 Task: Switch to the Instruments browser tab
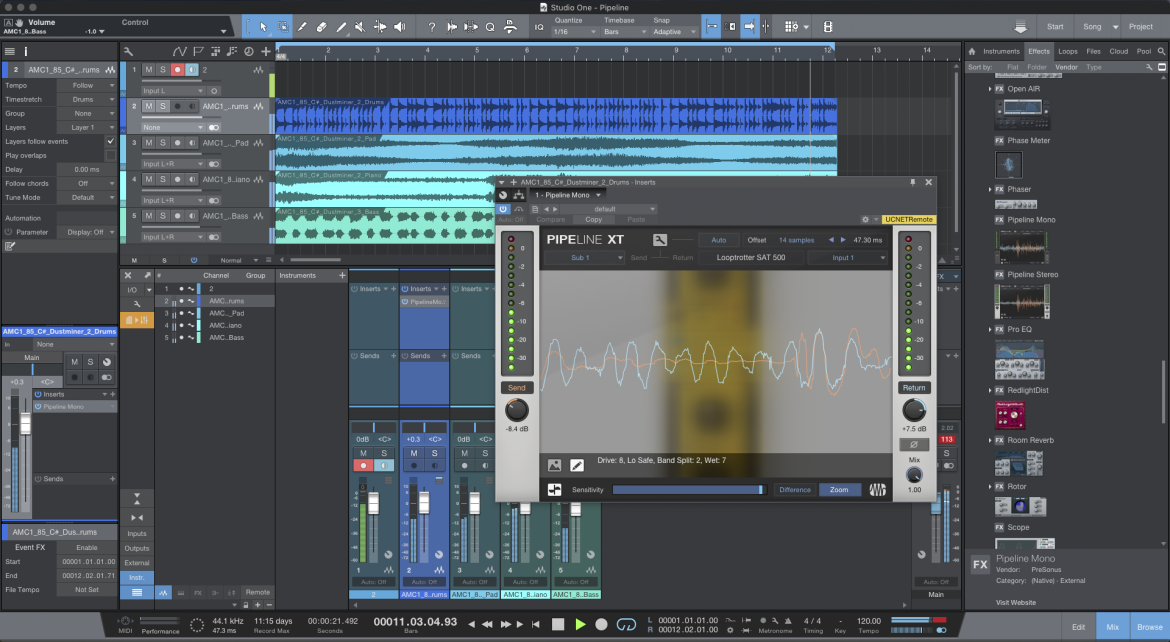[1001, 52]
